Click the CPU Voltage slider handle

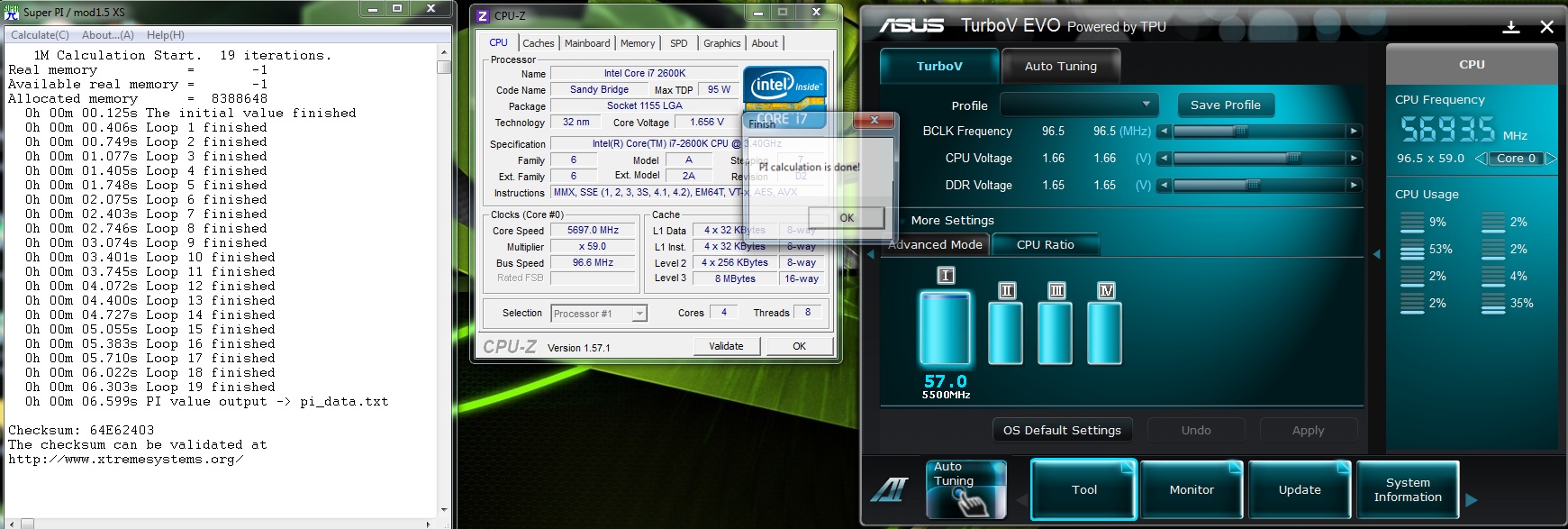pos(1294,159)
